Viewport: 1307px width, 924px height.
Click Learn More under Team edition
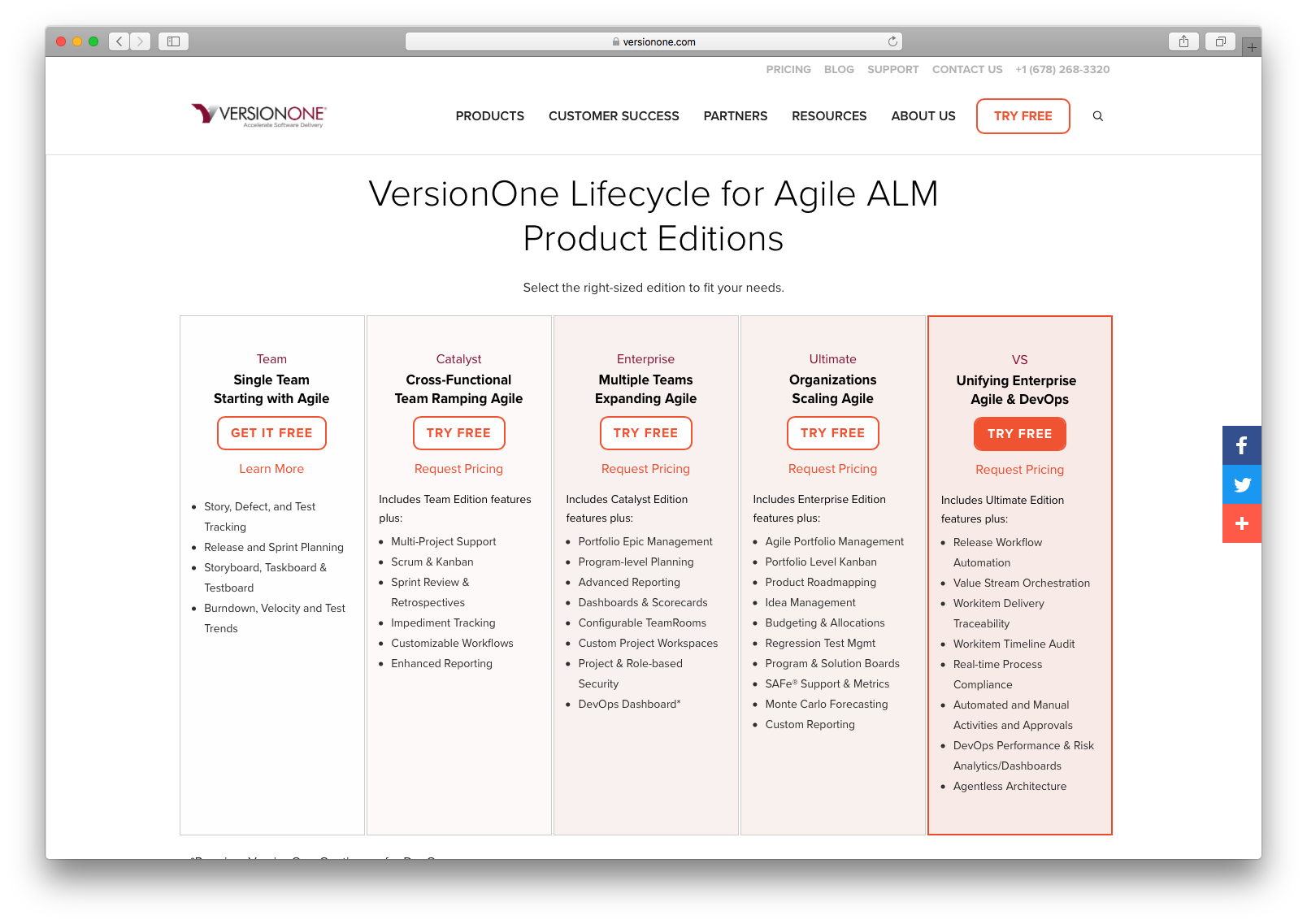point(271,469)
